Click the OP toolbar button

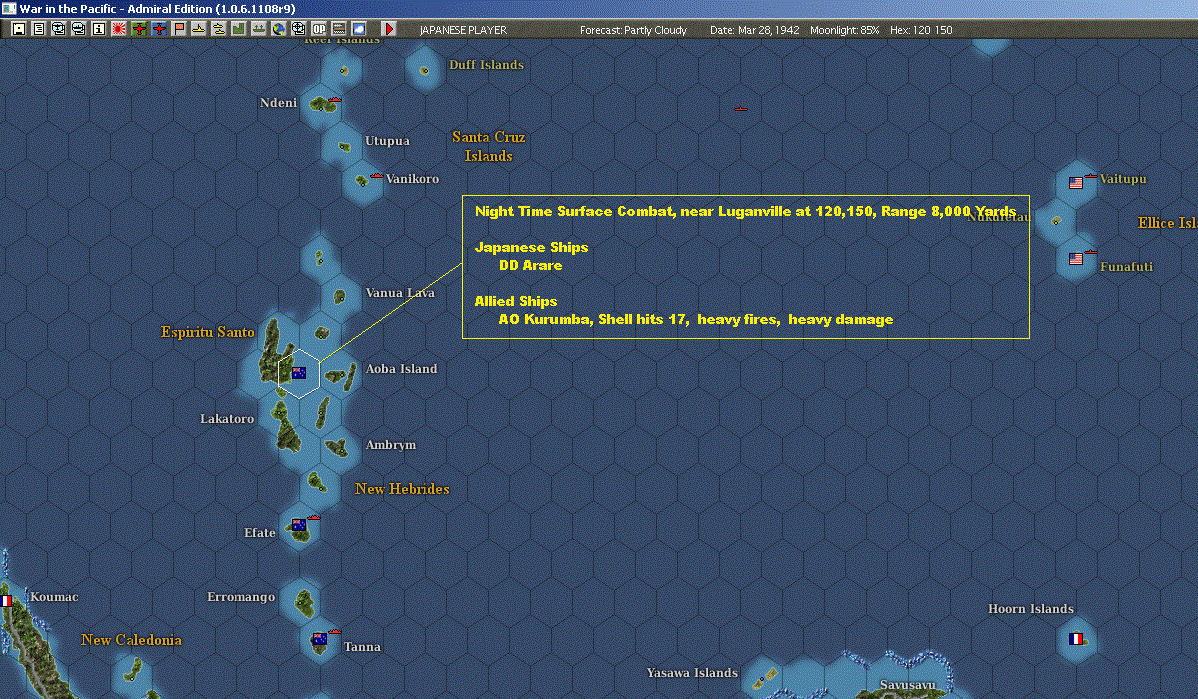(x=319, y=29)
